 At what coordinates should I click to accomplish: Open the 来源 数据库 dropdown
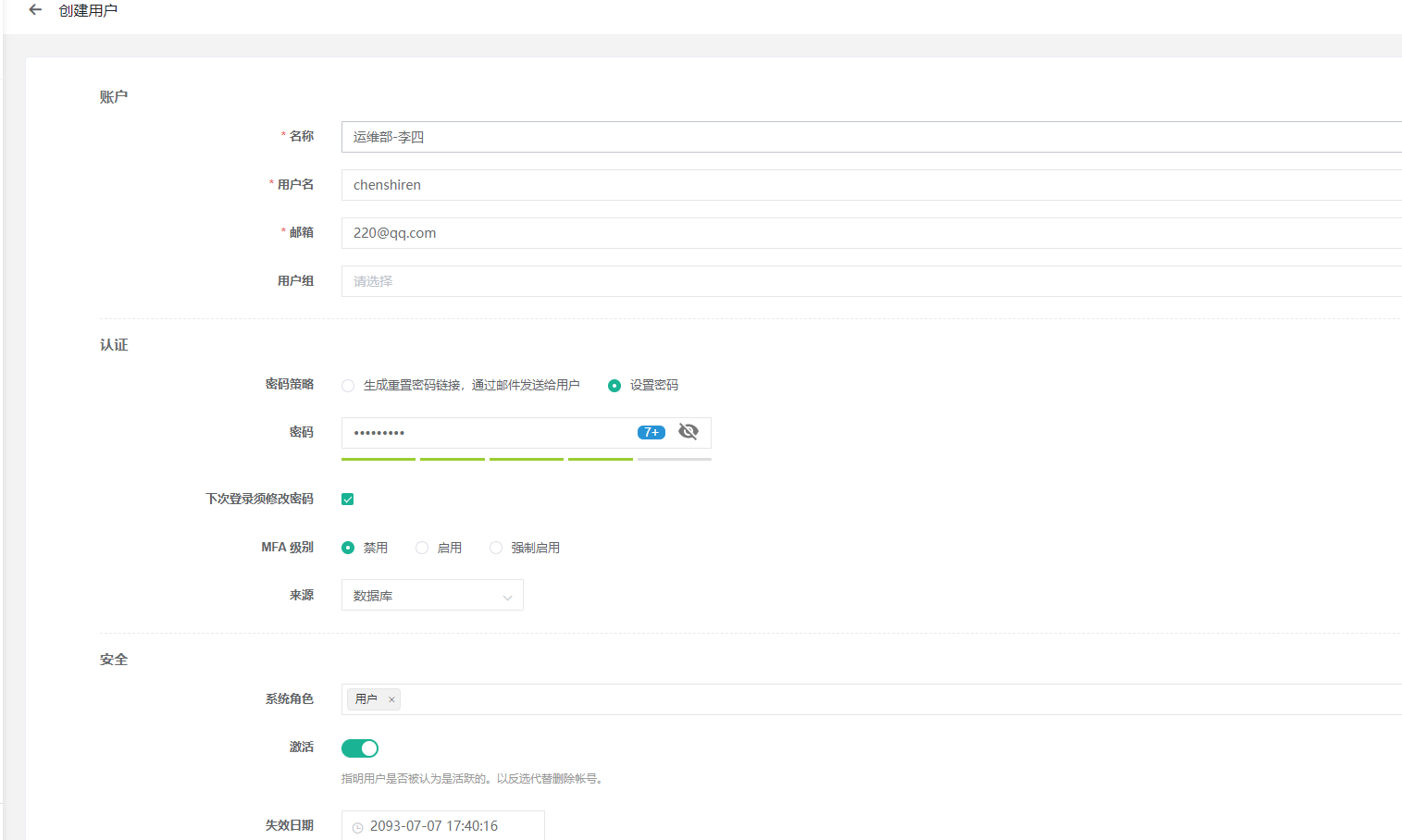(x=432, y=595)
